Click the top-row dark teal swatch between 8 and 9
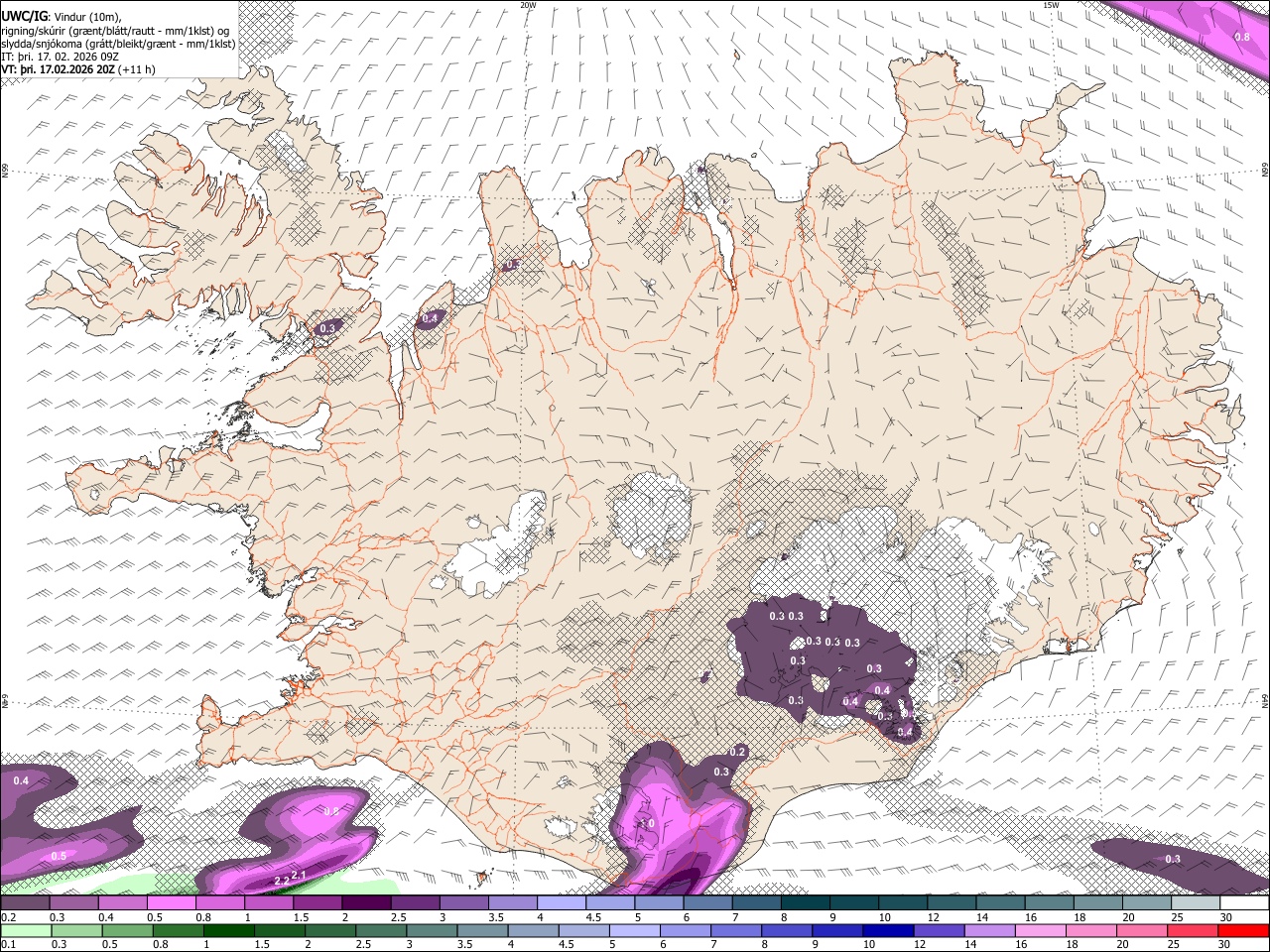This screenshot has width=1270, height=952. pos(805,903)
